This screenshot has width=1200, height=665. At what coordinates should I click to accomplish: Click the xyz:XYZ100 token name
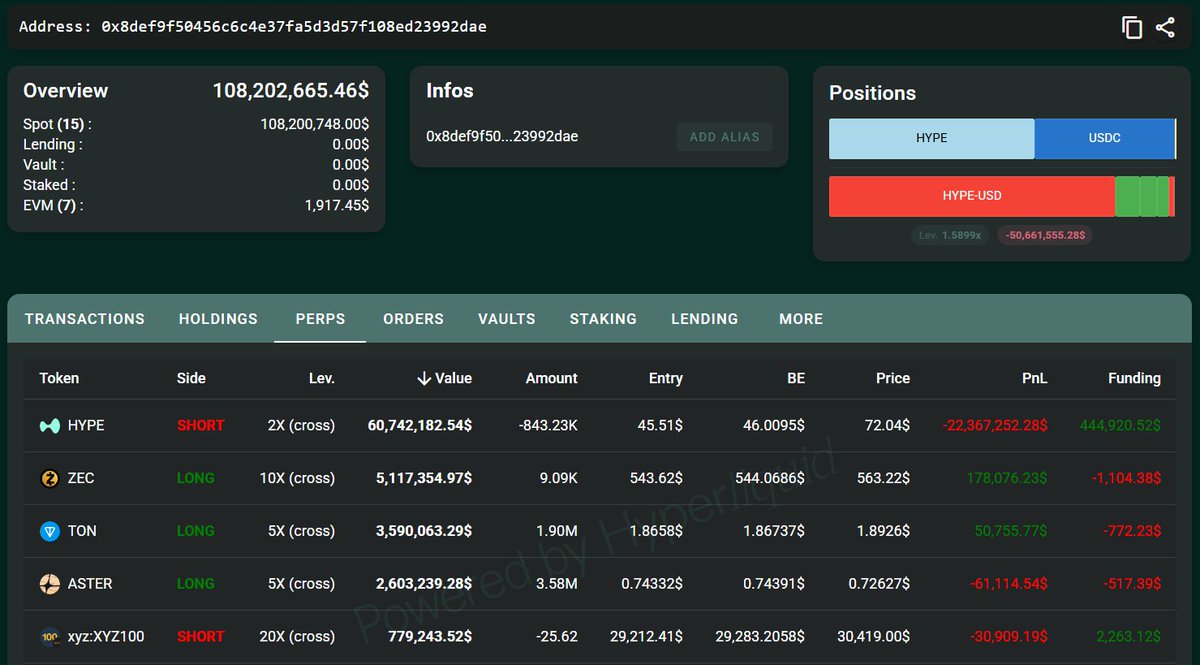coord(106,637)
